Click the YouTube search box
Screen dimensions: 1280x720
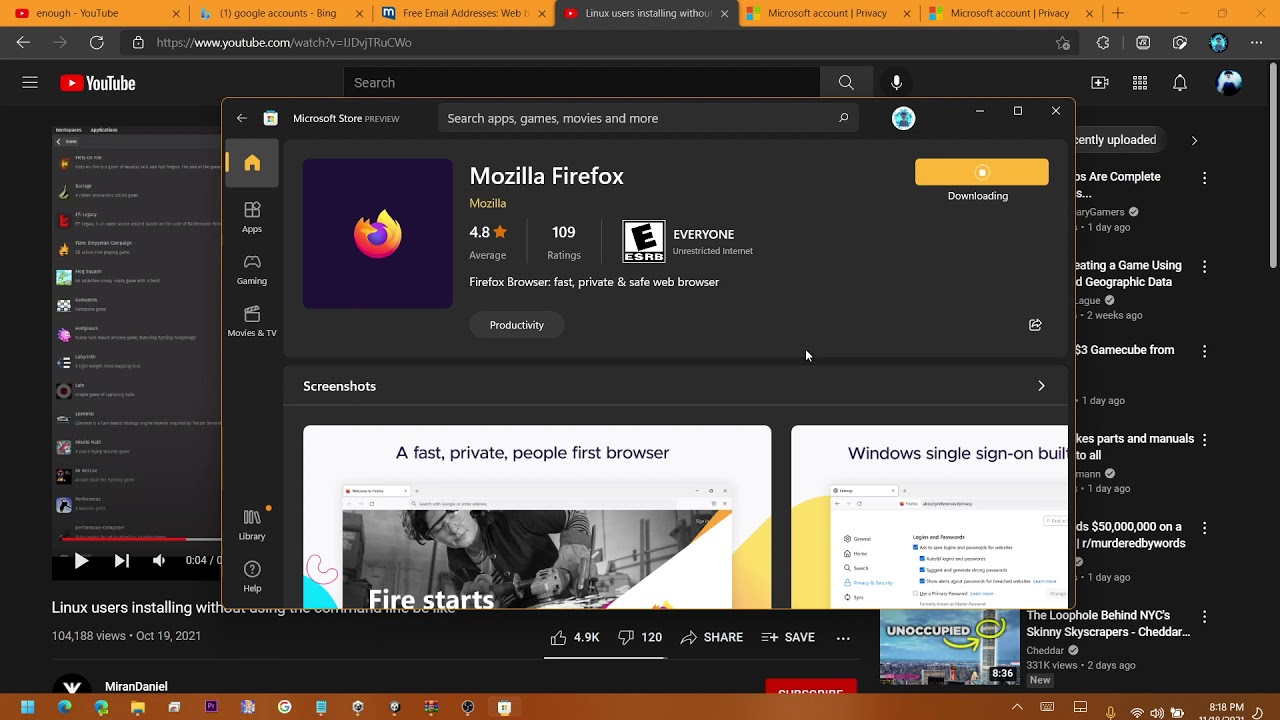[582, 83]
